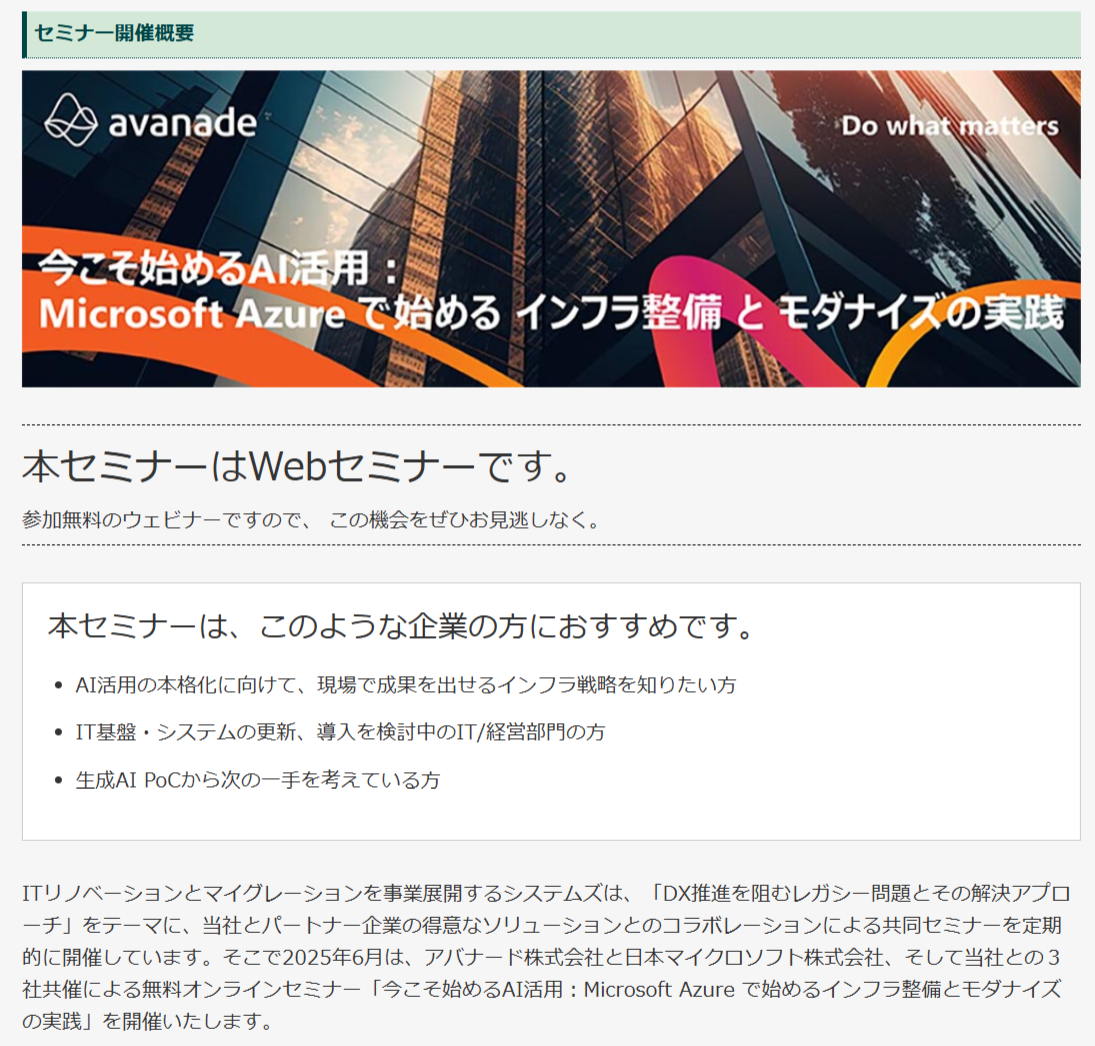
Task: Click the banner title '今こそ始めるAI活用：'
Action: [218, 267]
